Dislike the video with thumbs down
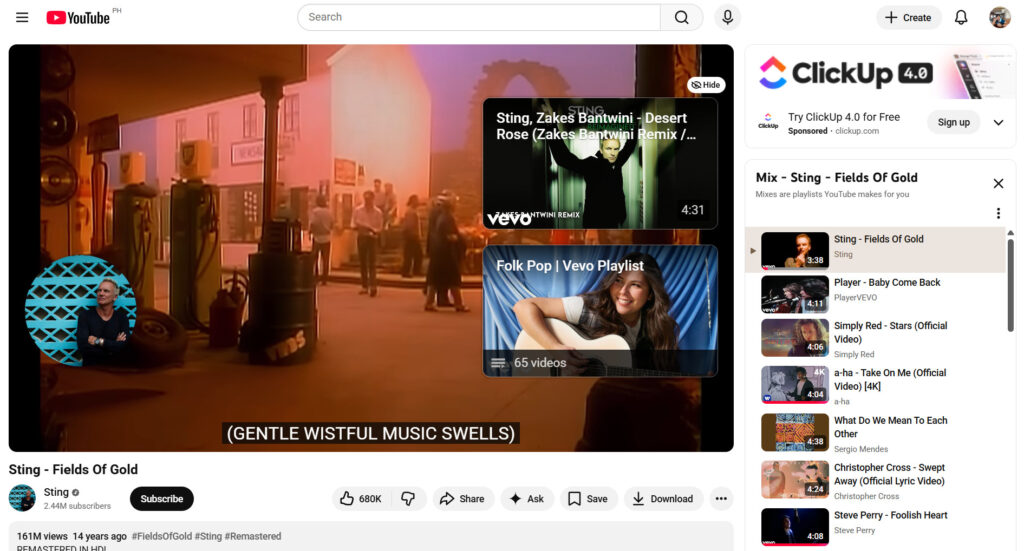 pyautogui.click(x=409, y=499)
